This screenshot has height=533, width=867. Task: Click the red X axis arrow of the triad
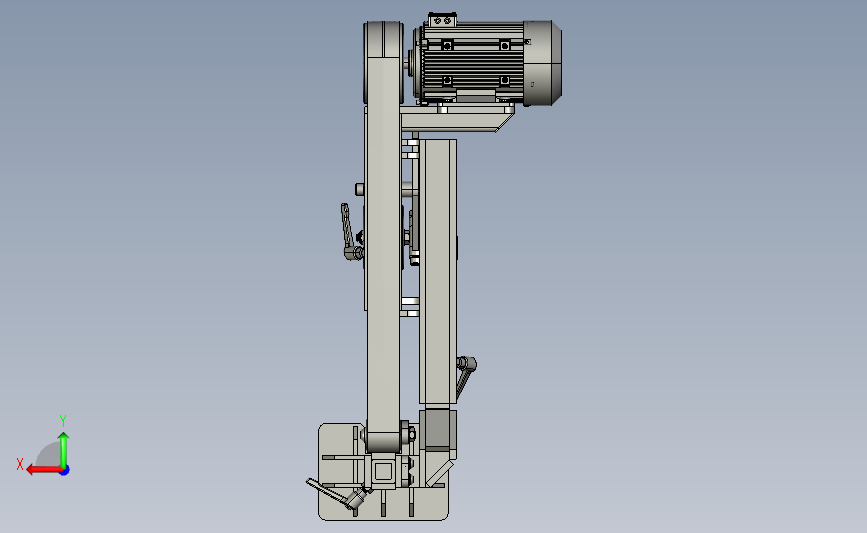point(44,470)
